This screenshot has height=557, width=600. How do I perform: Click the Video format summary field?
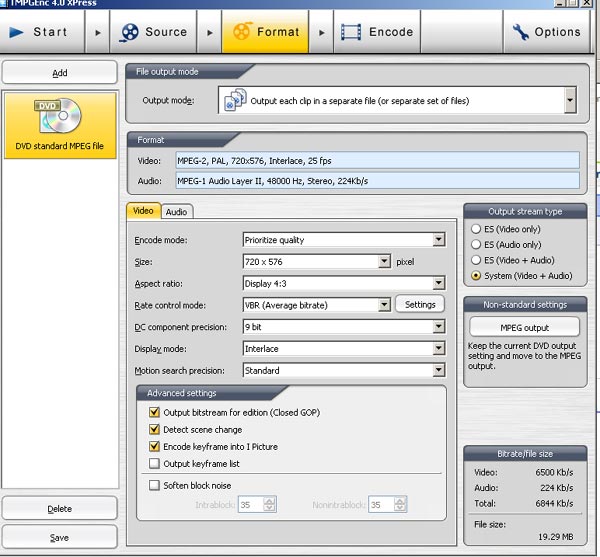tap(376, 160)
